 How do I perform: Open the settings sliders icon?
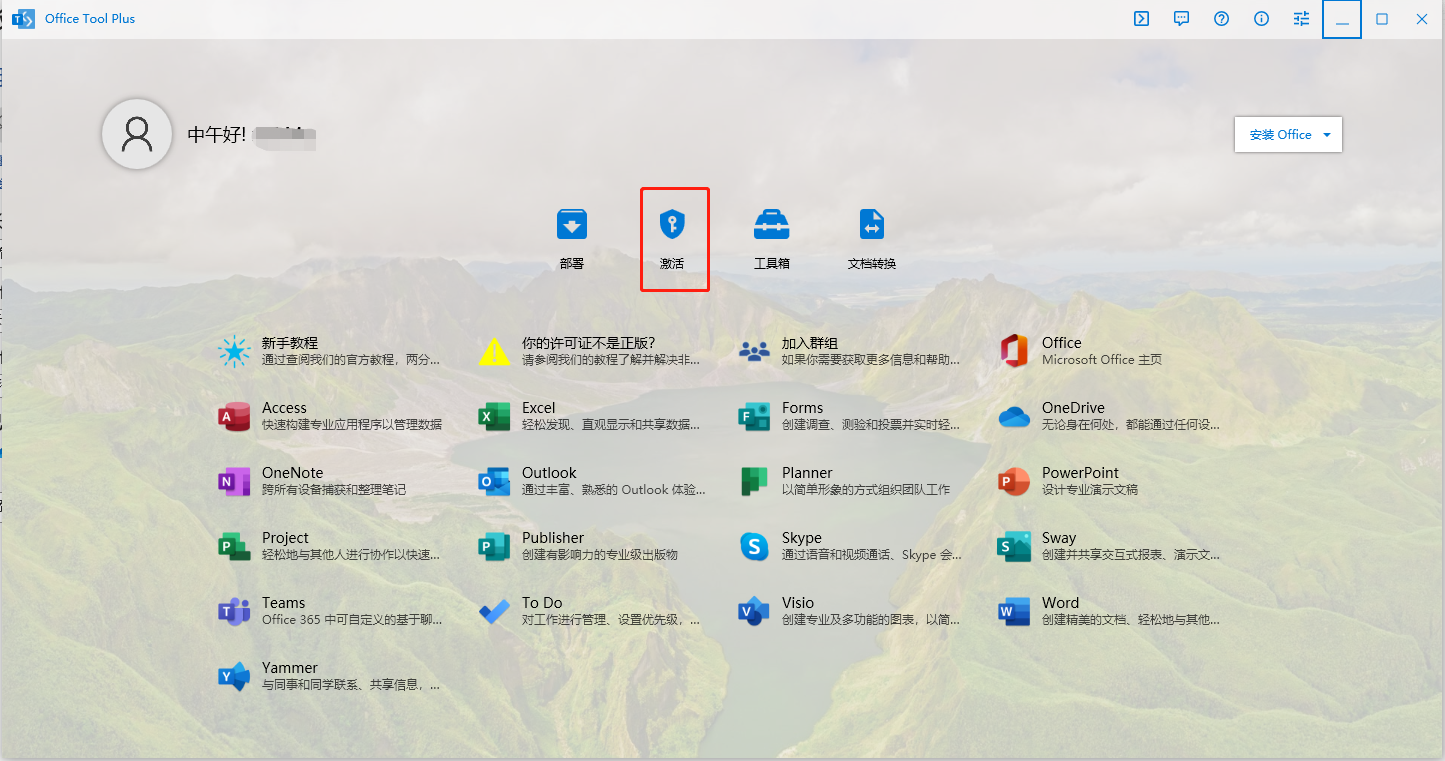1301,19
